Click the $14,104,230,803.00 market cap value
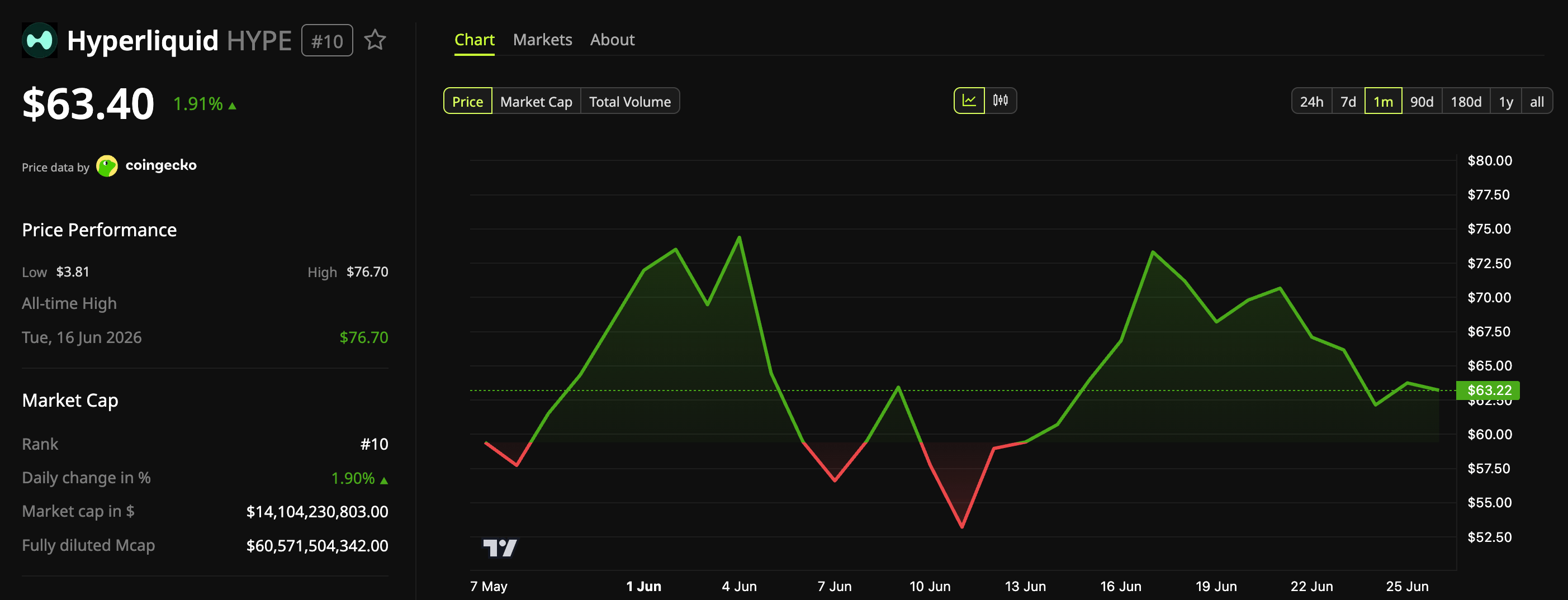Image resolution: width=1568 pixels, height=600 pixels. [x=317, y=512]
